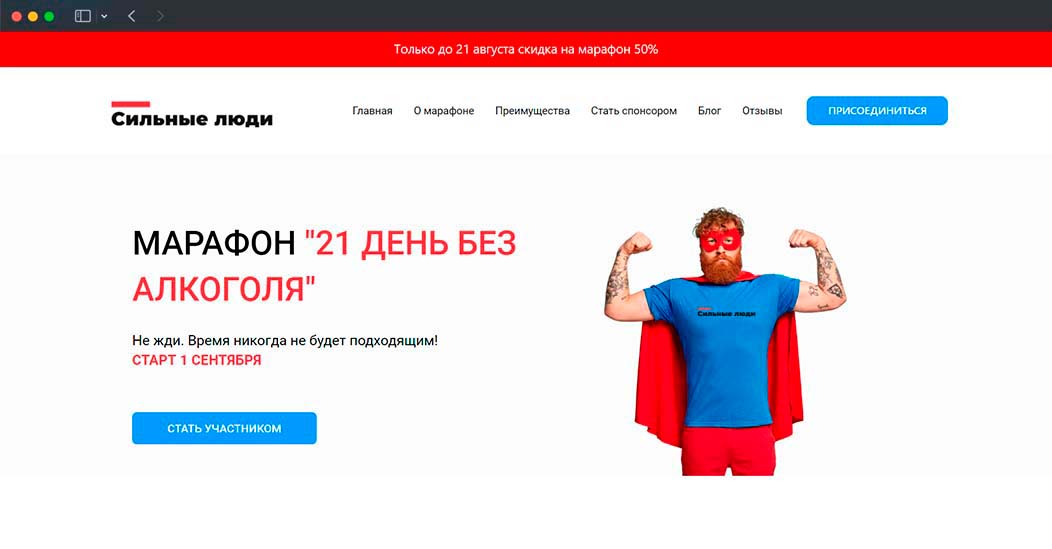1052x549 pixels.
Task: Close the window with the red button
Action: [x=17, y=16]
